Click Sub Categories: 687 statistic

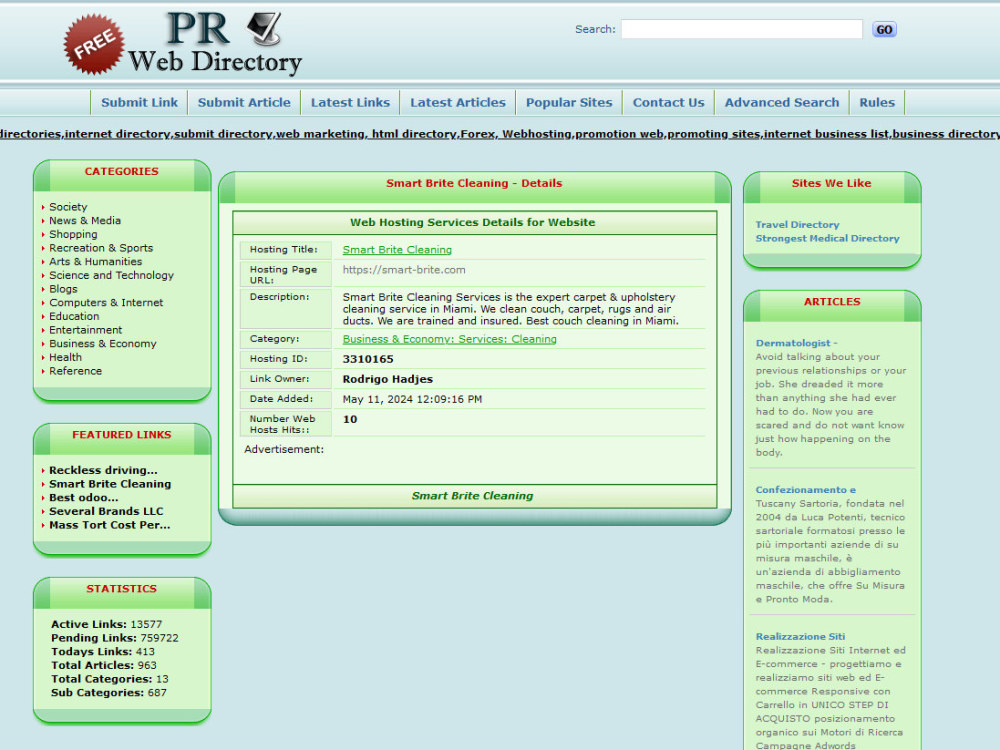point(108,693)
